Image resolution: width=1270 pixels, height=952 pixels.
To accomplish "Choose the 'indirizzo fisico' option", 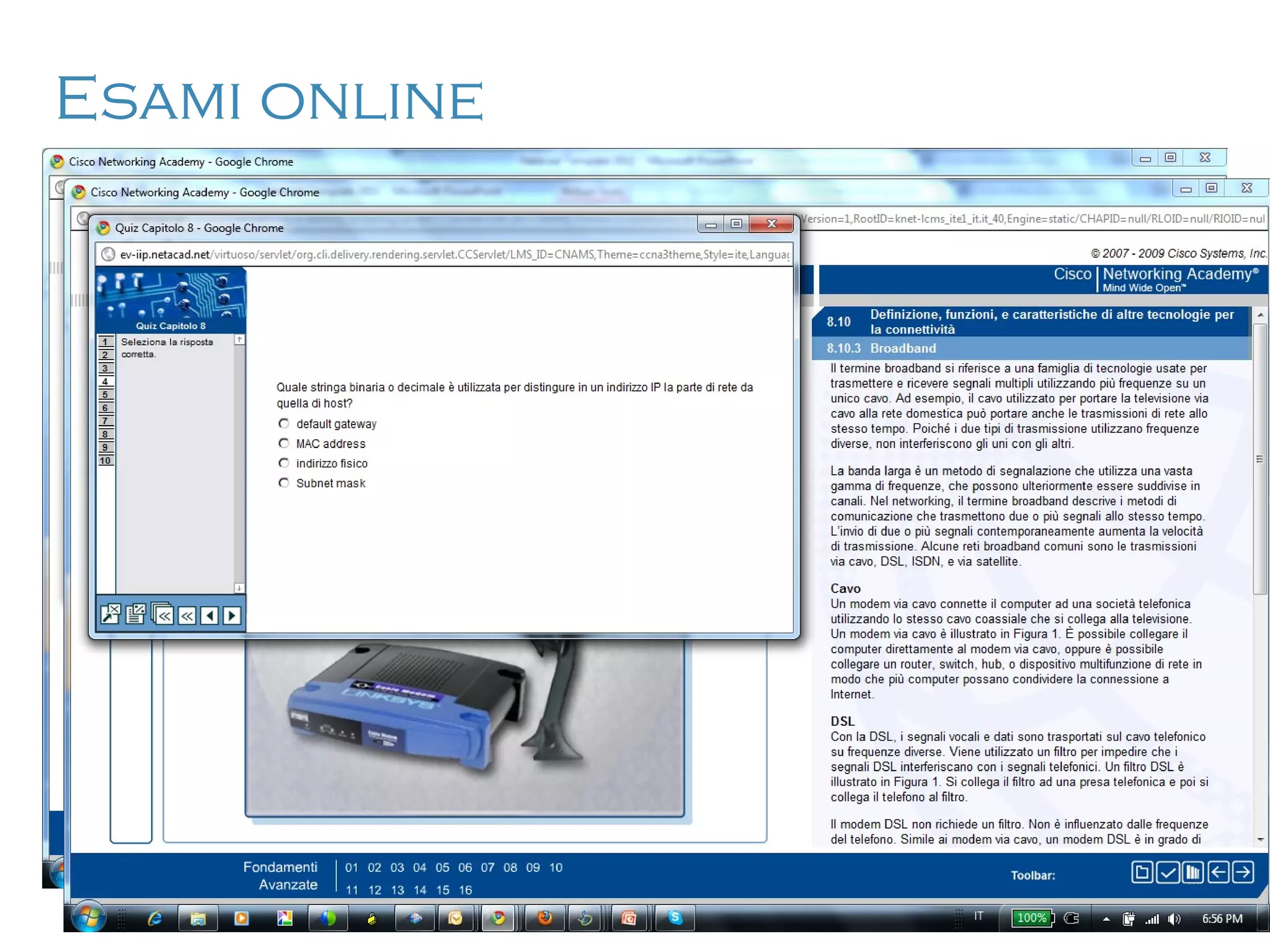I will click(284, 464).
